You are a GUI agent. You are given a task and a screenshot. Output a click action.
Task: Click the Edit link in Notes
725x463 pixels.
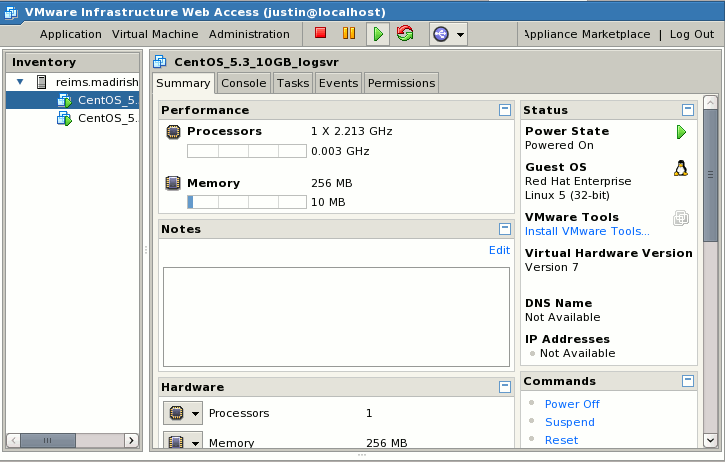click(x=499, y=250)
